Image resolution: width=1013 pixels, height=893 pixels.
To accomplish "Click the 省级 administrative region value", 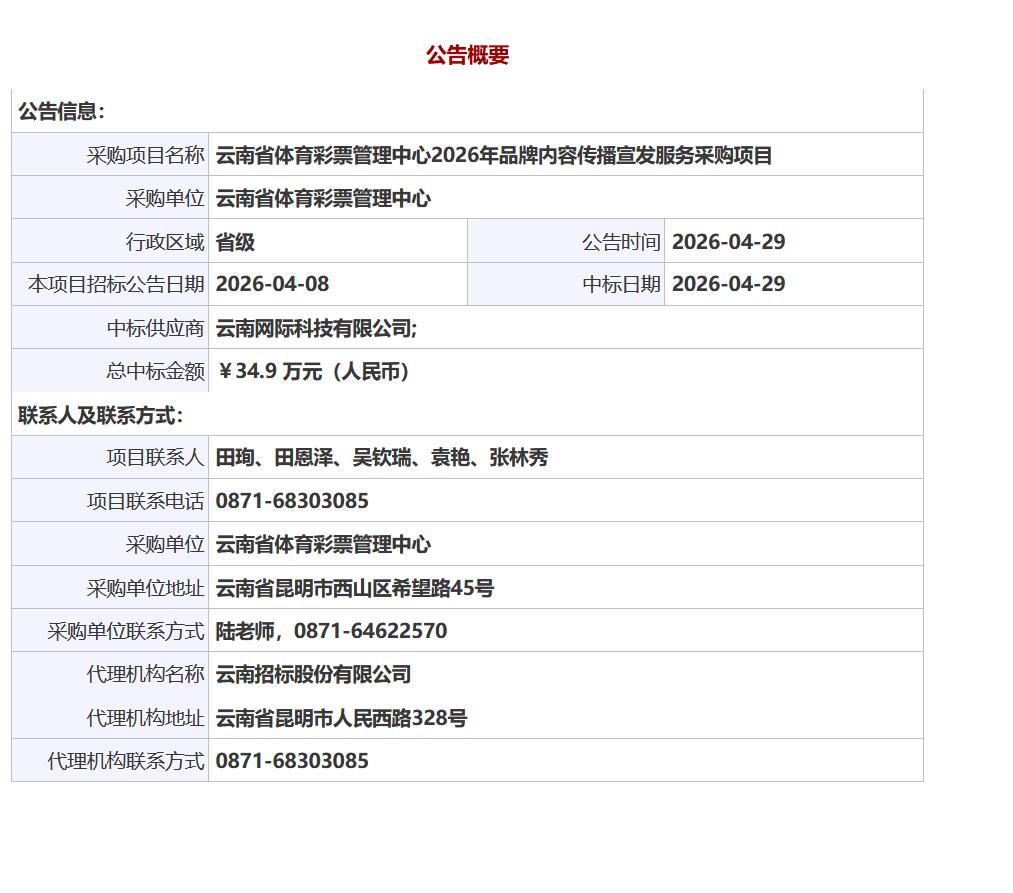I will pos(235,242).
